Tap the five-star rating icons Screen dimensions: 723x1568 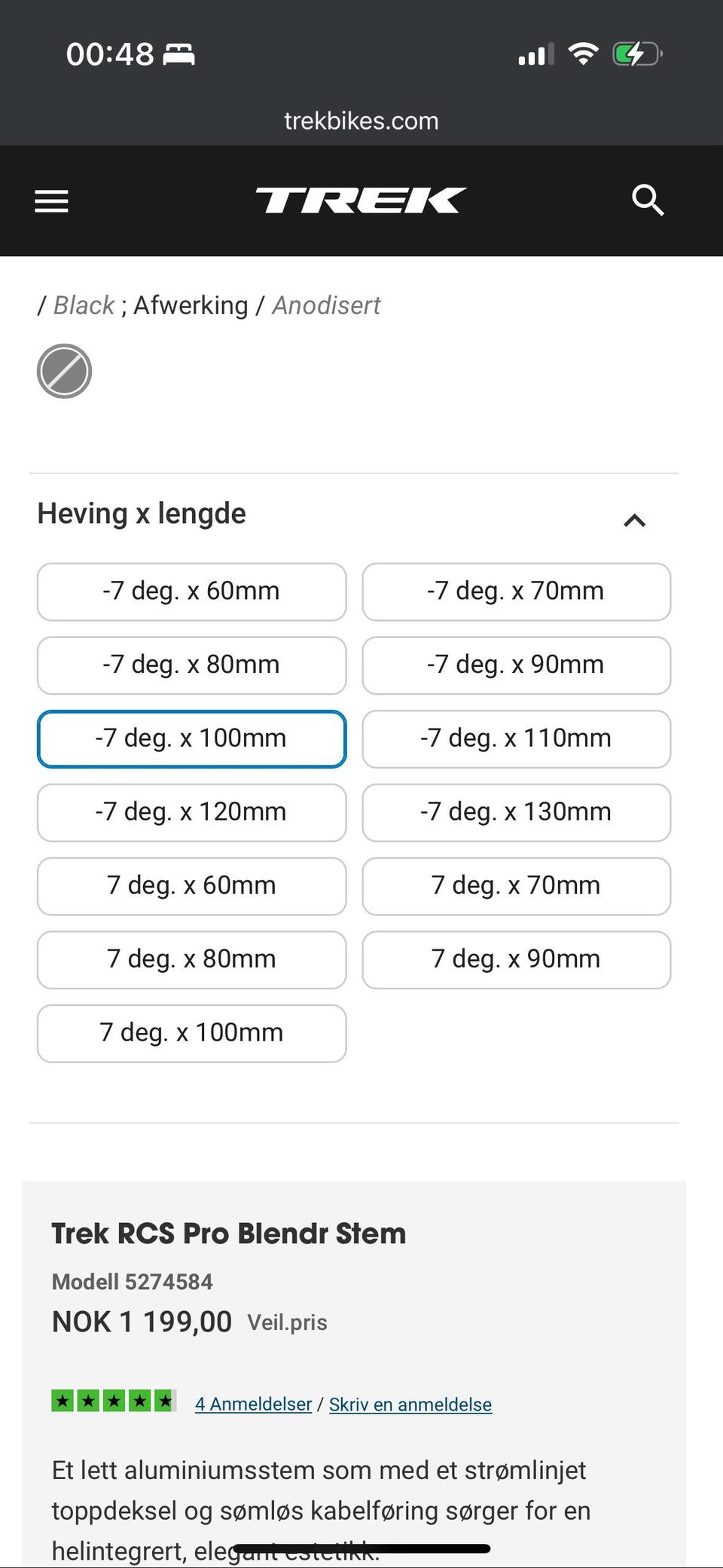click(x=114, y=1401)
